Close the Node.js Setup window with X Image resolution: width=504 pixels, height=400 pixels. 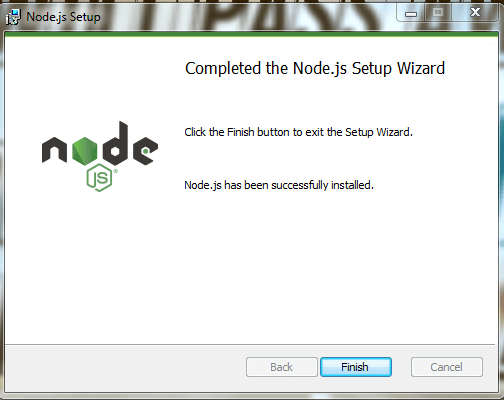(x=475, y=13)
